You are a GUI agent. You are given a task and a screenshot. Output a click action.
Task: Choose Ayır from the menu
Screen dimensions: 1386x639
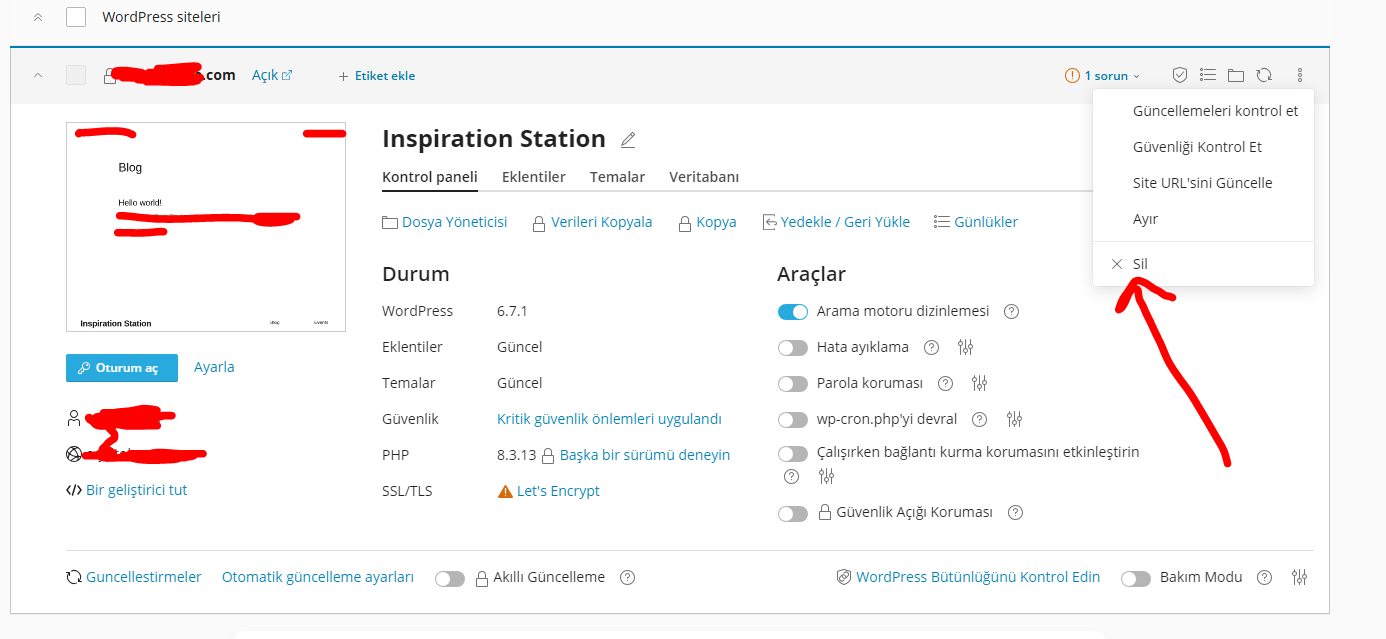pos(1203,219)
